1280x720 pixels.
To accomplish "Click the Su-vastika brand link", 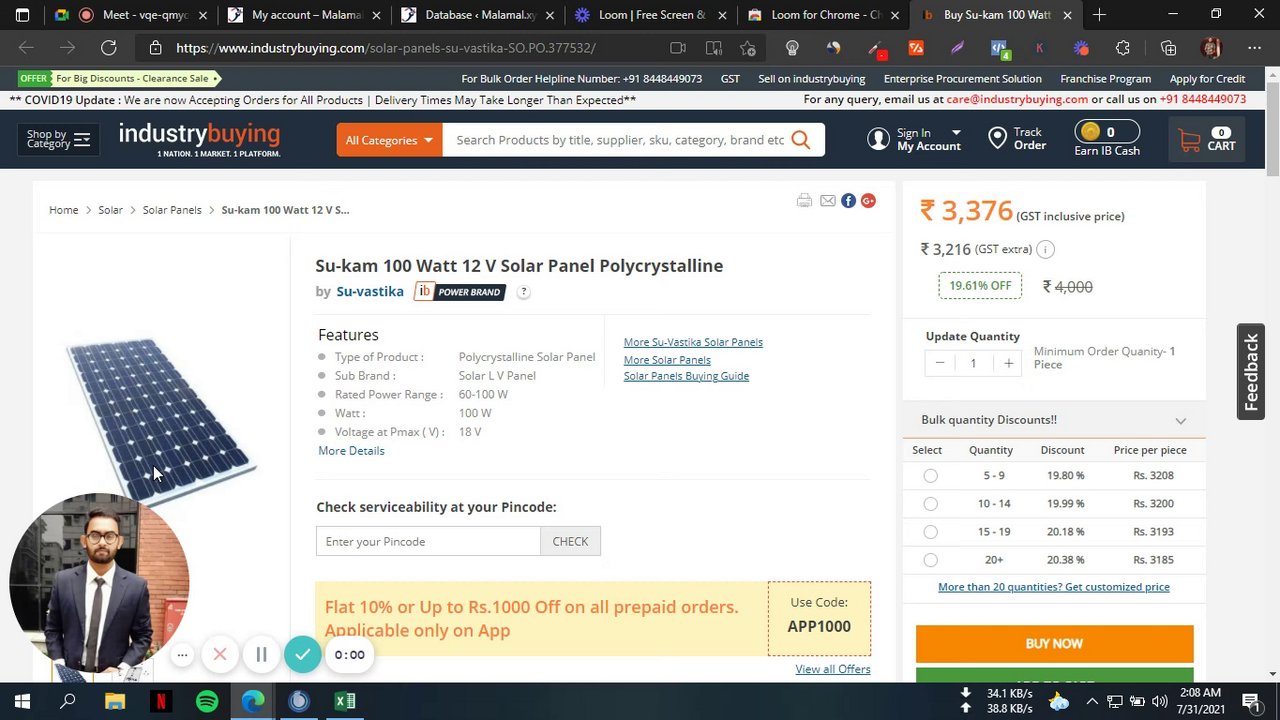I will 370,291.
